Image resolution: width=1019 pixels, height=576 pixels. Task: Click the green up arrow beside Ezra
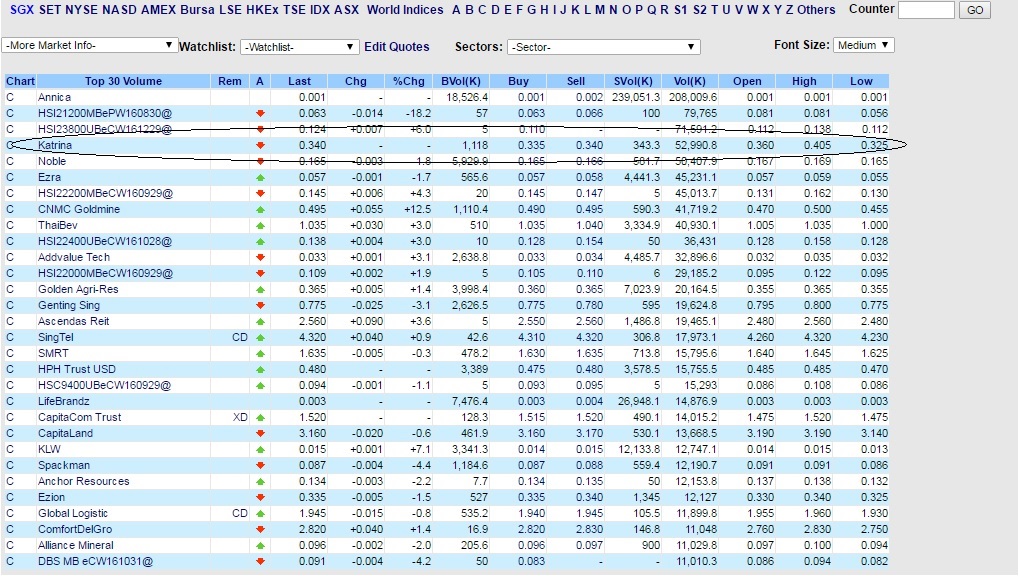point(260,177)
